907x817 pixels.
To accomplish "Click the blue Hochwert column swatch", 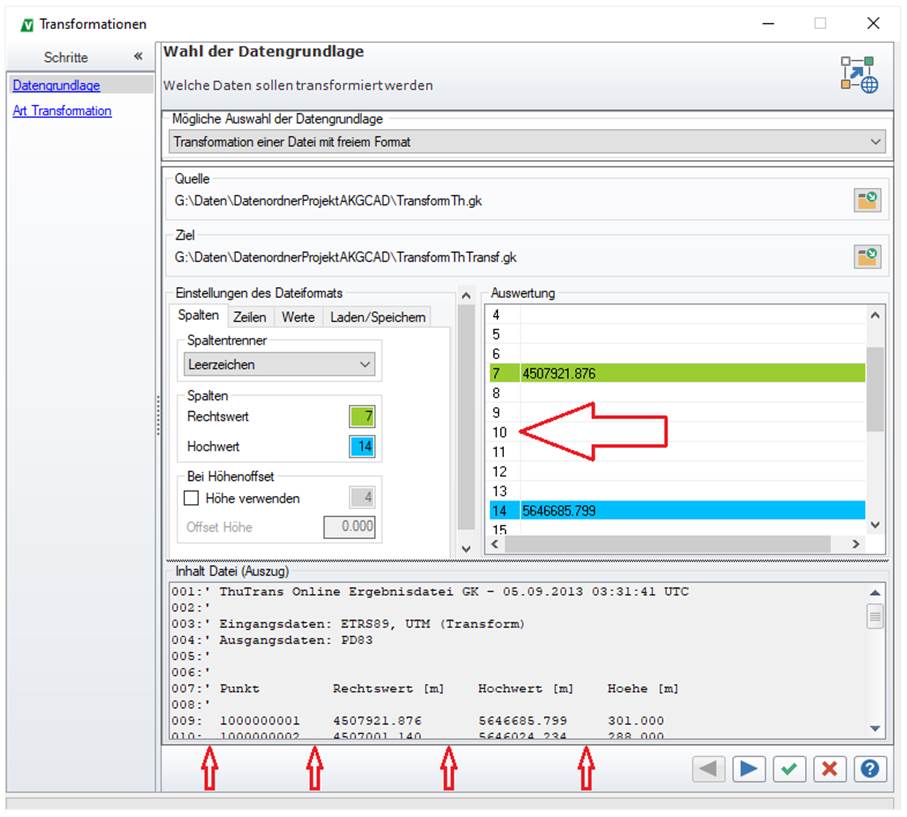I will pyautogui.click(x=362, y=446).
